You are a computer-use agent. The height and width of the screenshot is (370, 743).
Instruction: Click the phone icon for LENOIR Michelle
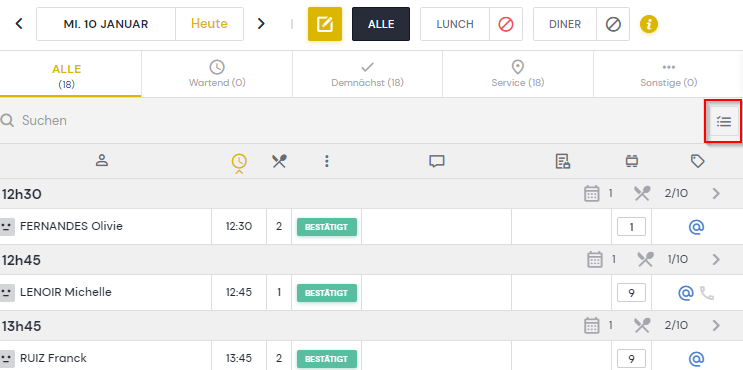pos(707,293)
